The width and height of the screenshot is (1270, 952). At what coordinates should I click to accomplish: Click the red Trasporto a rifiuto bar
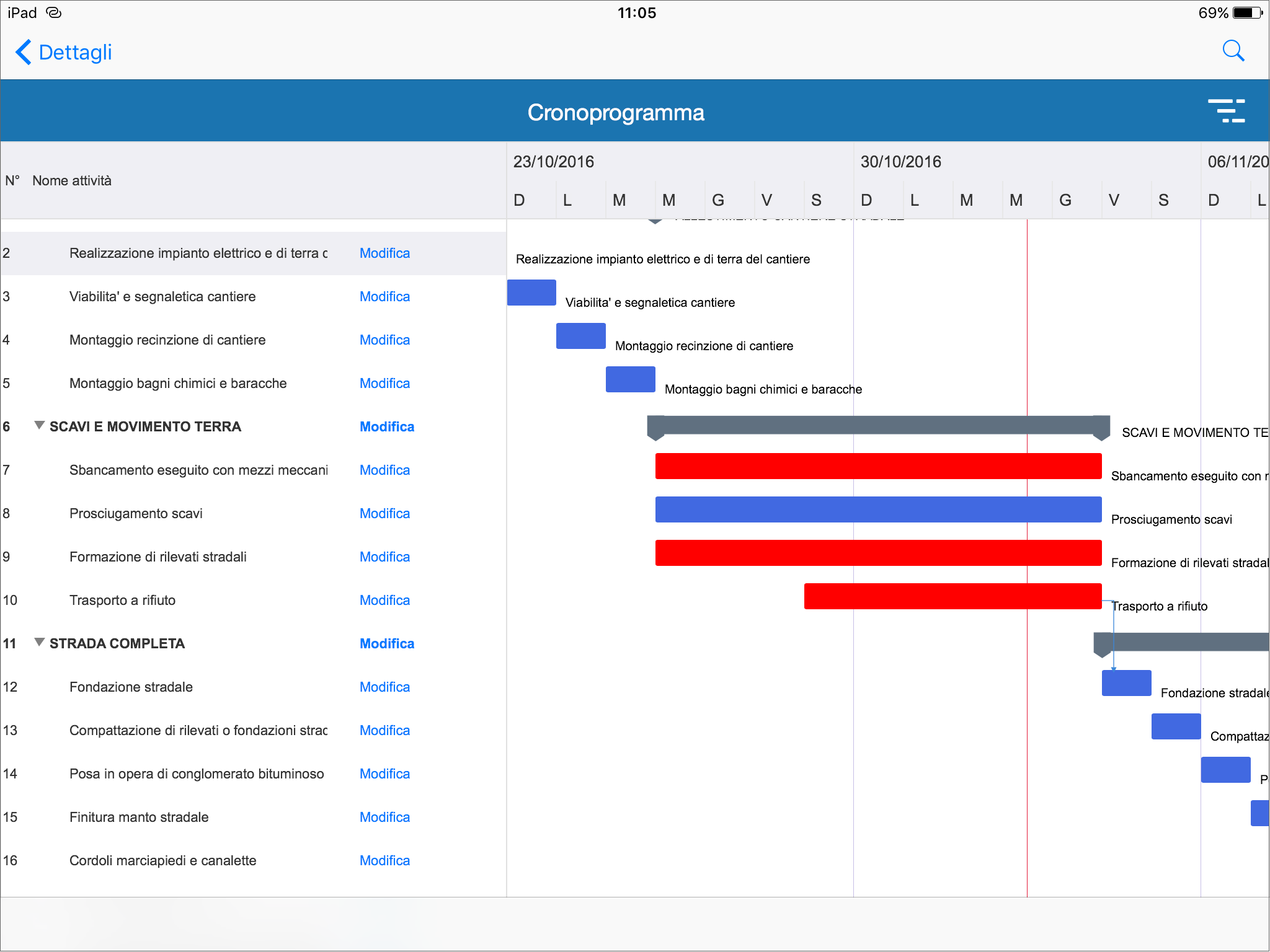(952, 596)
